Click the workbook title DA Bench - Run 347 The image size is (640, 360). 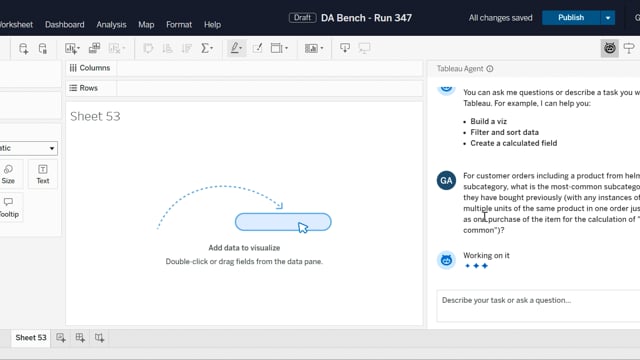click(366, 18)
